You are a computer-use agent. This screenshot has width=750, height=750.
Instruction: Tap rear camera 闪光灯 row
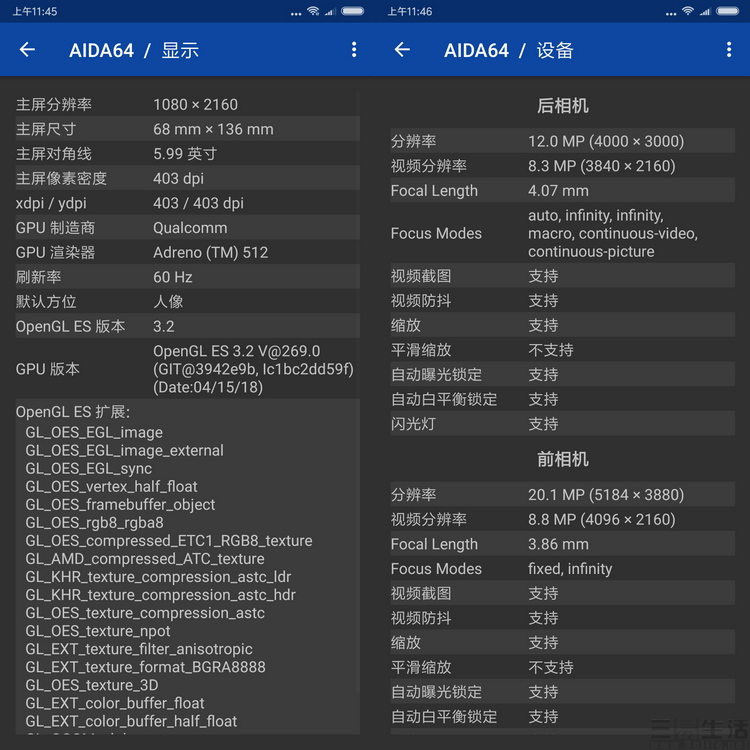[562, 424]
